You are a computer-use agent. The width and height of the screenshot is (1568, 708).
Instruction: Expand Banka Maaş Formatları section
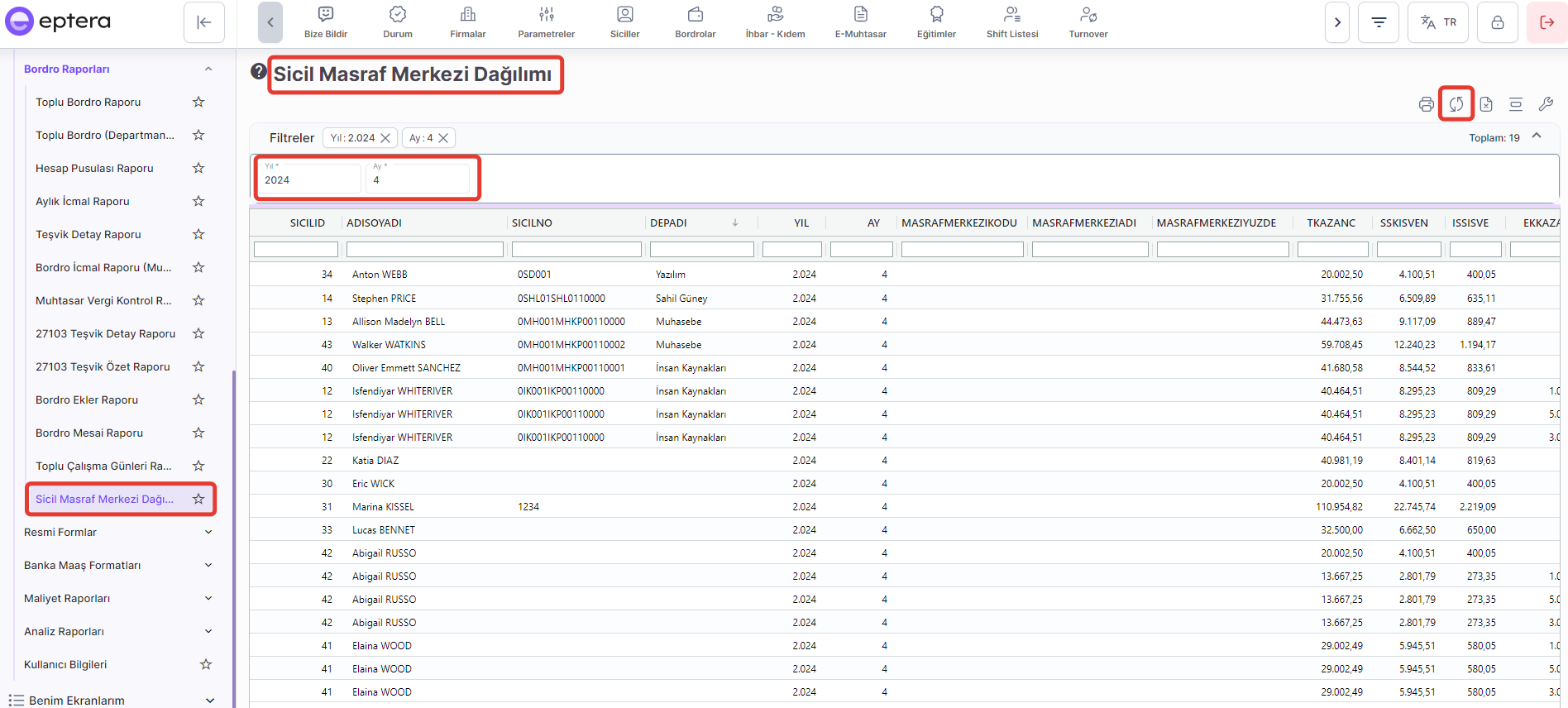click(x=208, y=565)
